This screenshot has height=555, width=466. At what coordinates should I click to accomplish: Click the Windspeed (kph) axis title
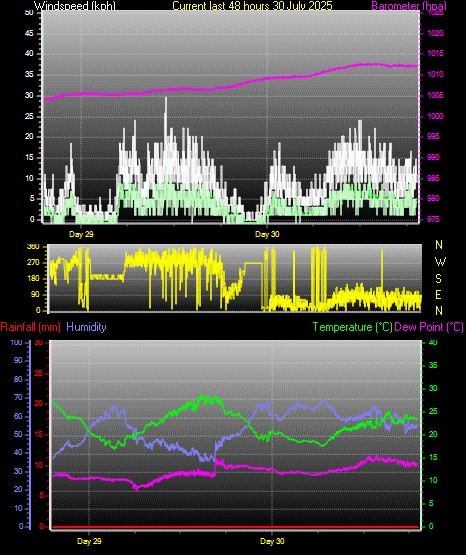(x=75, y=6)
